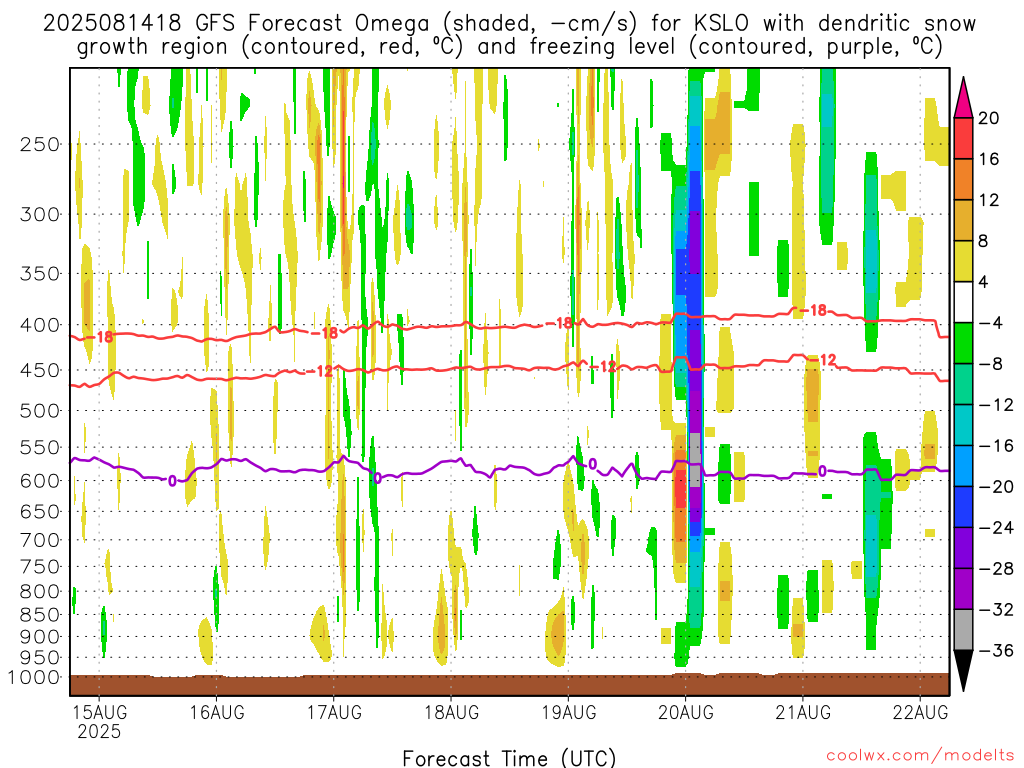Click the gray -32 to -36 colorbar segment
The image size is (1024, 768).
[963, 630]
